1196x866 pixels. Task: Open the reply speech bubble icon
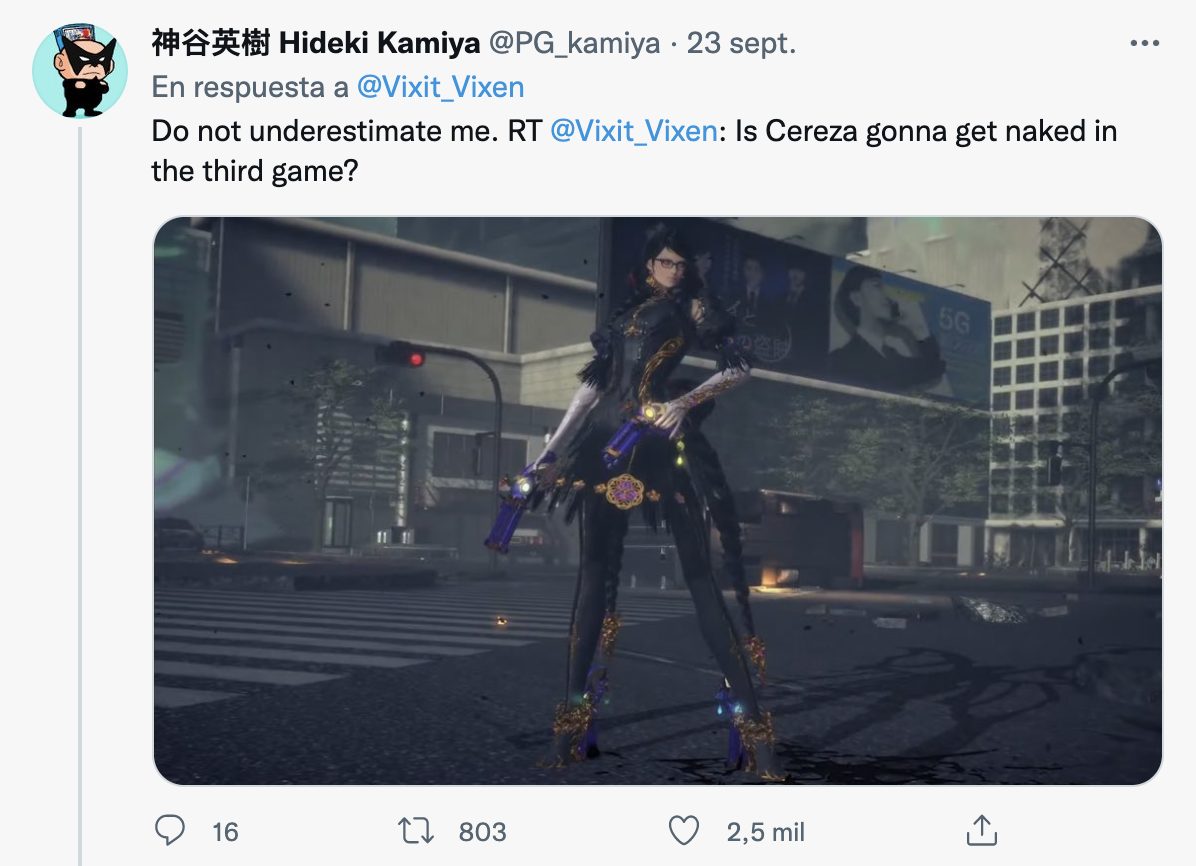(169, 830)
